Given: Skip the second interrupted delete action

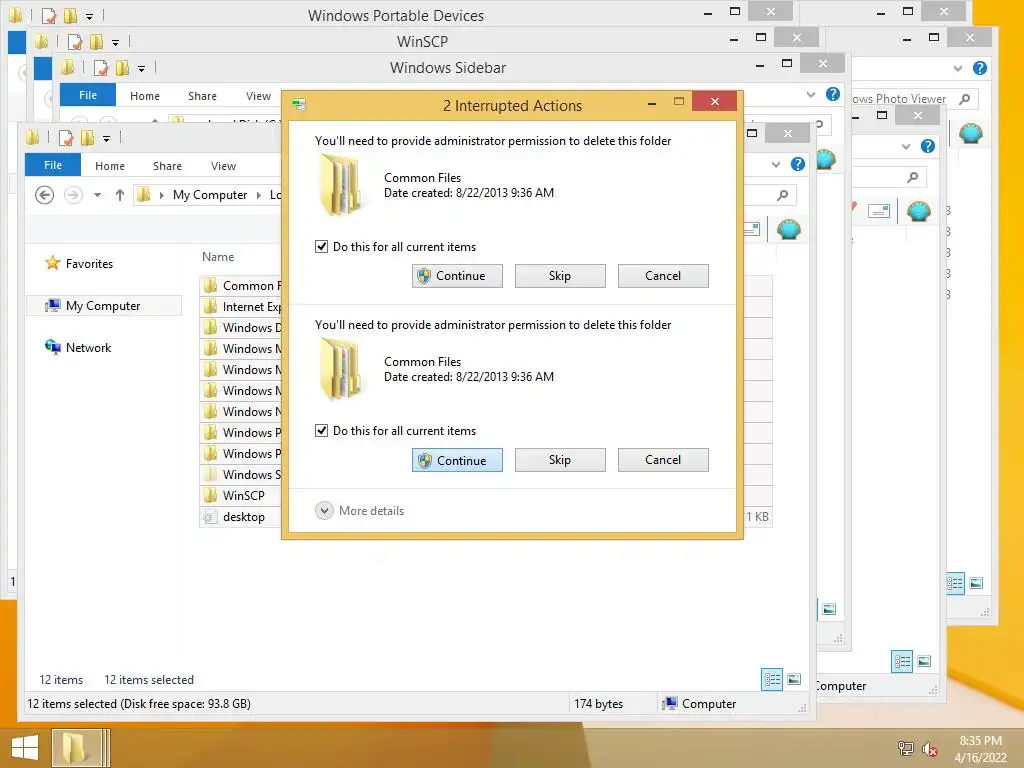Looking at the screenshot, I should coord(560,460).
